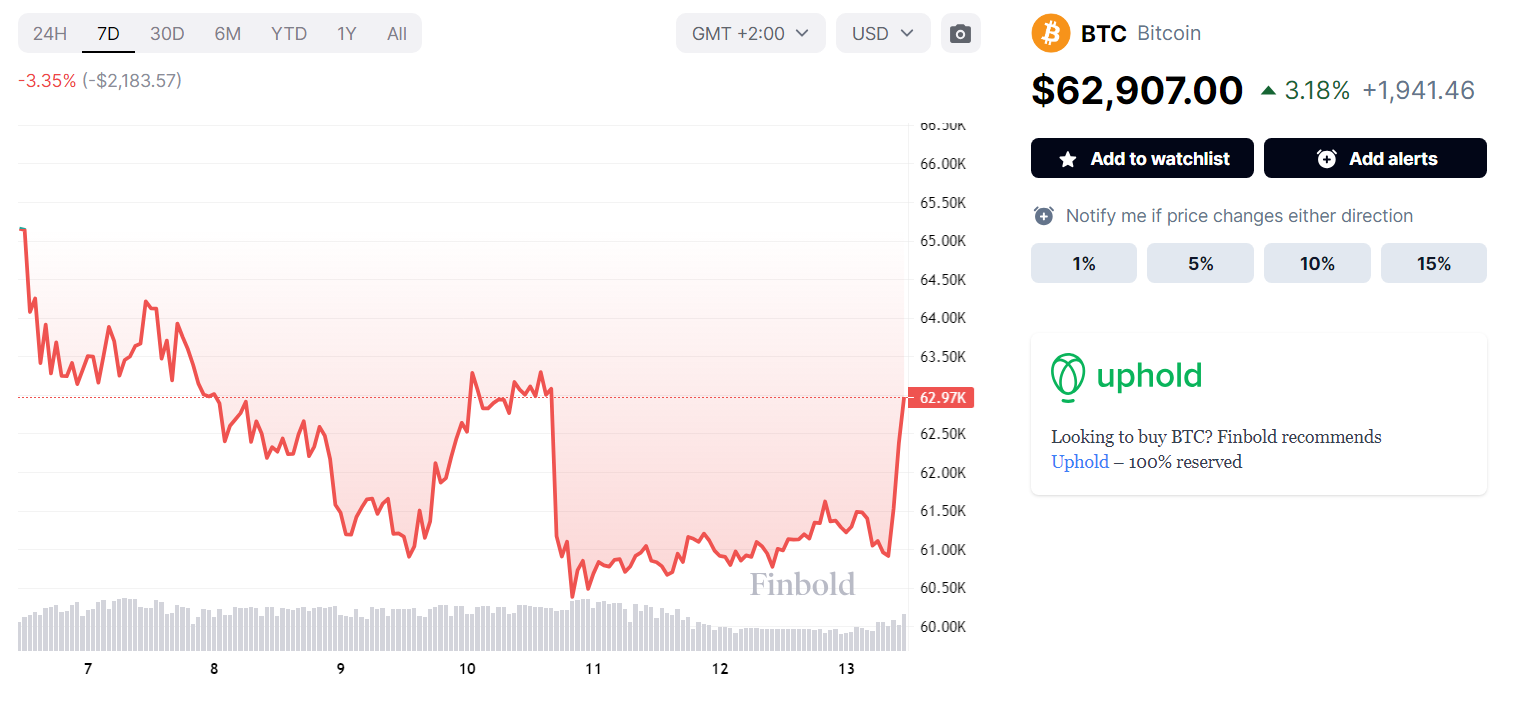The image size is (1520, 702).
Task: Select the 1% price change alert
Action: coord(1083,263)
